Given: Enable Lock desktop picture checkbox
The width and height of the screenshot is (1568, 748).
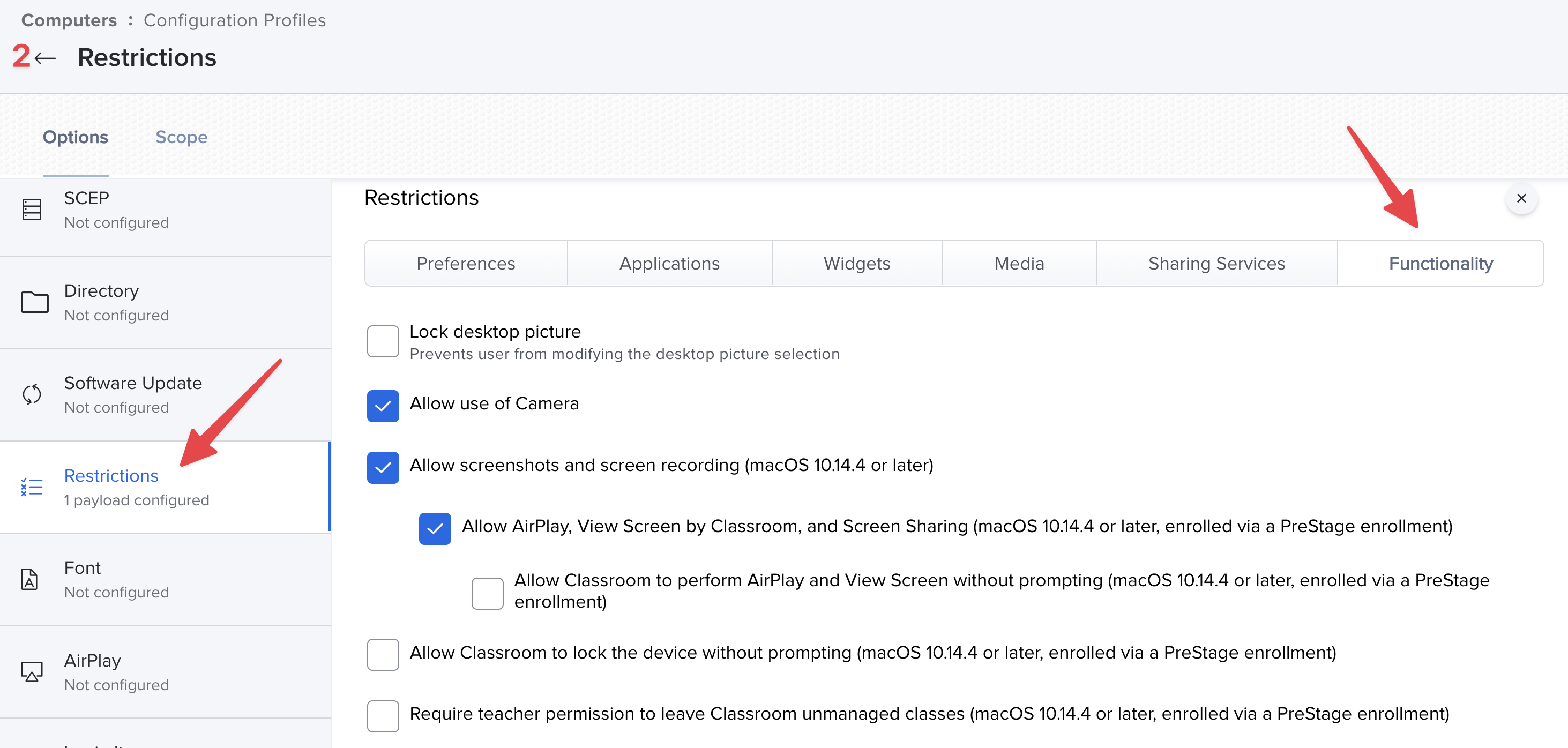Looking at the screenshot, I should click(x=383, y=341).
